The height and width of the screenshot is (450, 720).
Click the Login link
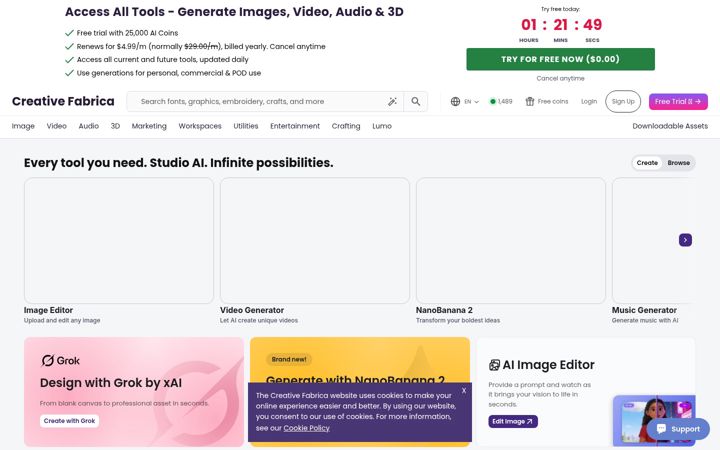click(x=589, y=101)
